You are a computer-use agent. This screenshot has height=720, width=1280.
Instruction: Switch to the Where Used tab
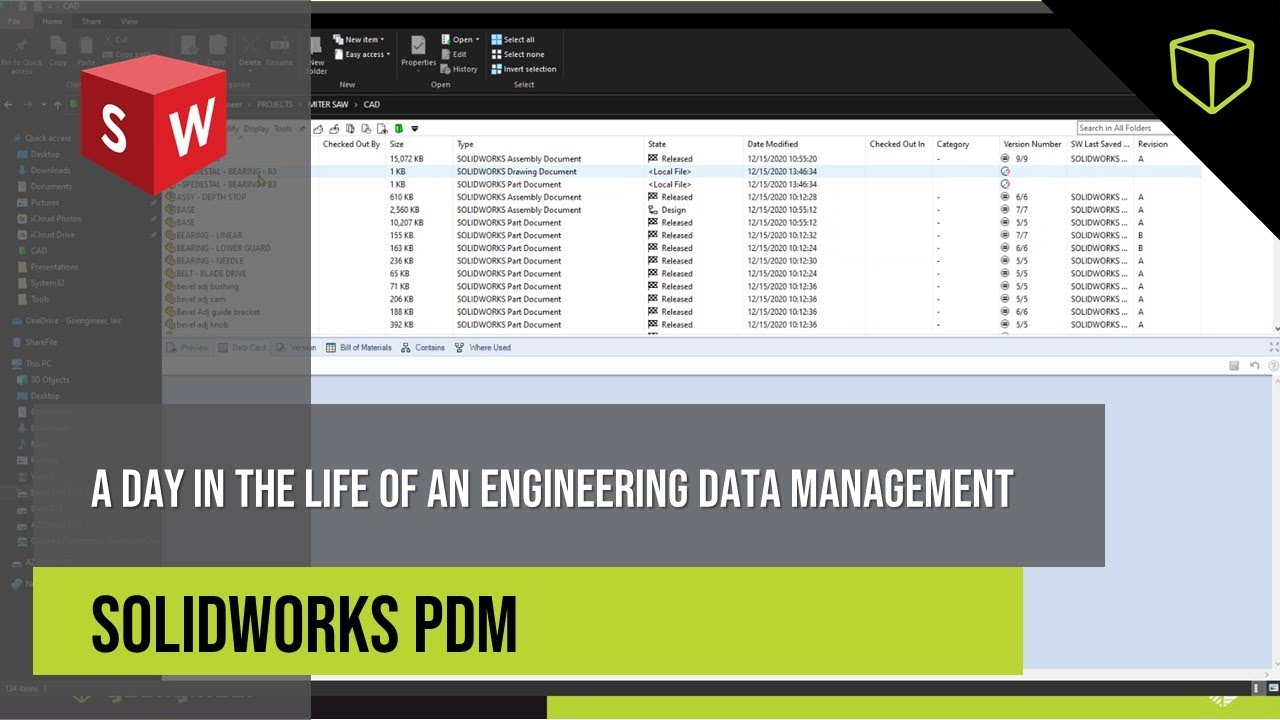[482, 348]
